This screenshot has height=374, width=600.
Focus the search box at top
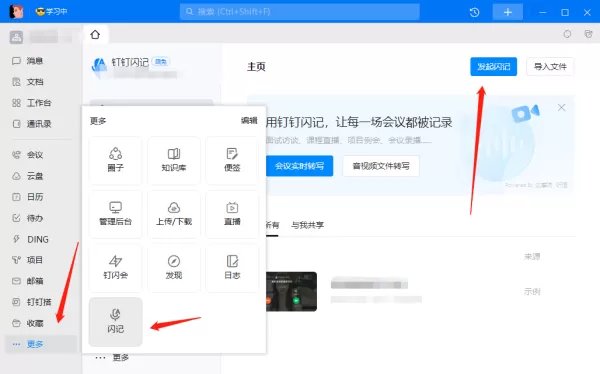tap(300, 12)
